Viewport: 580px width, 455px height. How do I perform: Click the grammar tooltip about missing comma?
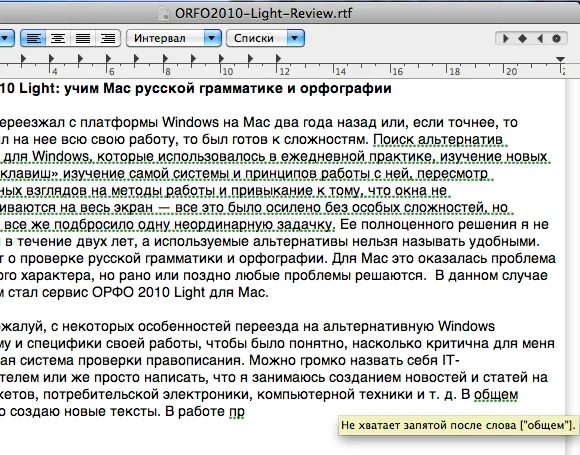click(x=458, y=425)
